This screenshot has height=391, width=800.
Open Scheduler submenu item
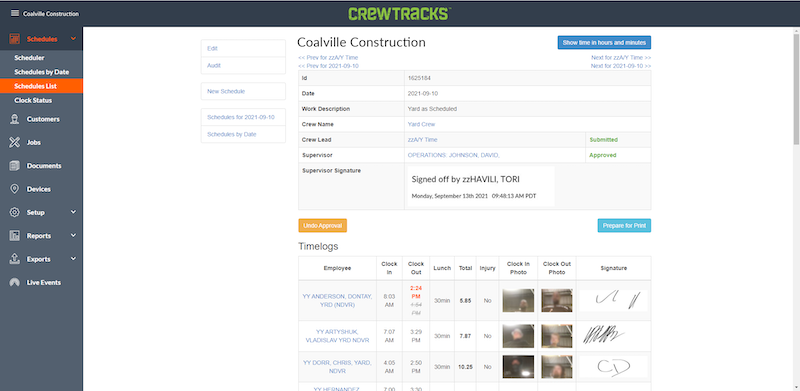pos(29,58)
